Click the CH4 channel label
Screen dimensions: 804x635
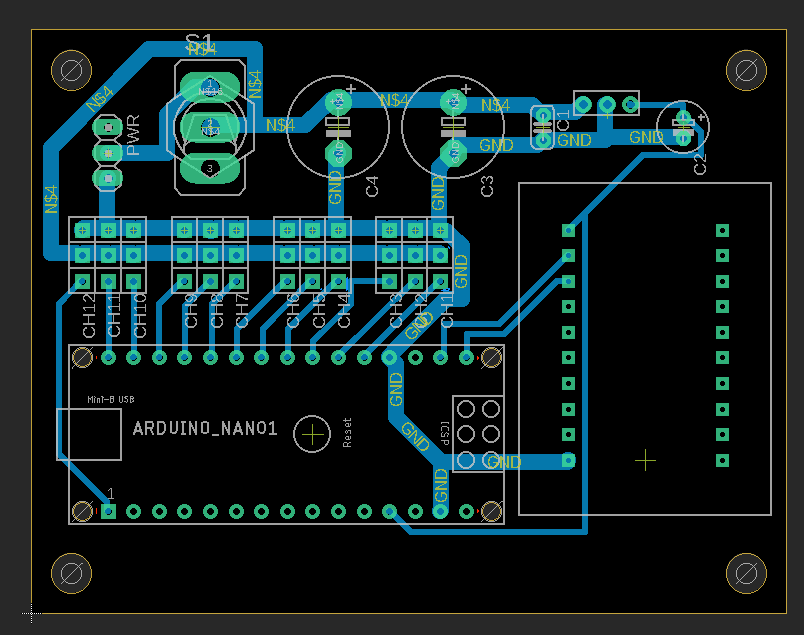(x=344, y=311)
